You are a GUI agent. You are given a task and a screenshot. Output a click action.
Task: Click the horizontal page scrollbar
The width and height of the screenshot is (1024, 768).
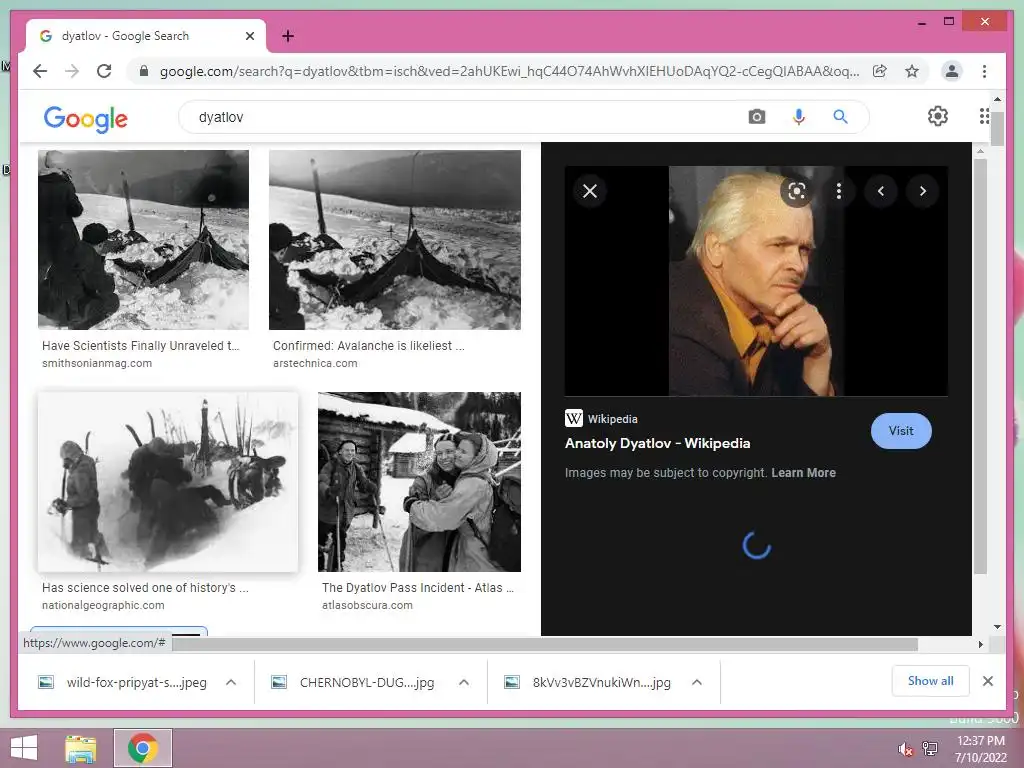pyautogui.click(x=545, y=645)
